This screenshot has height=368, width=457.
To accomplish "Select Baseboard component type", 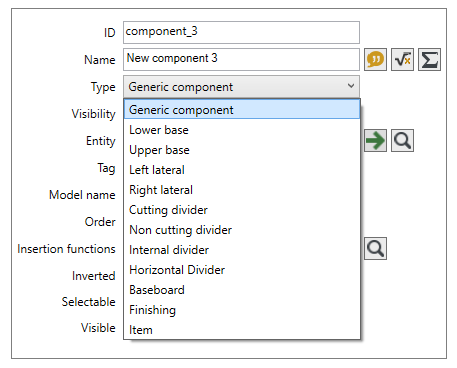I will [x=242, y=290].
